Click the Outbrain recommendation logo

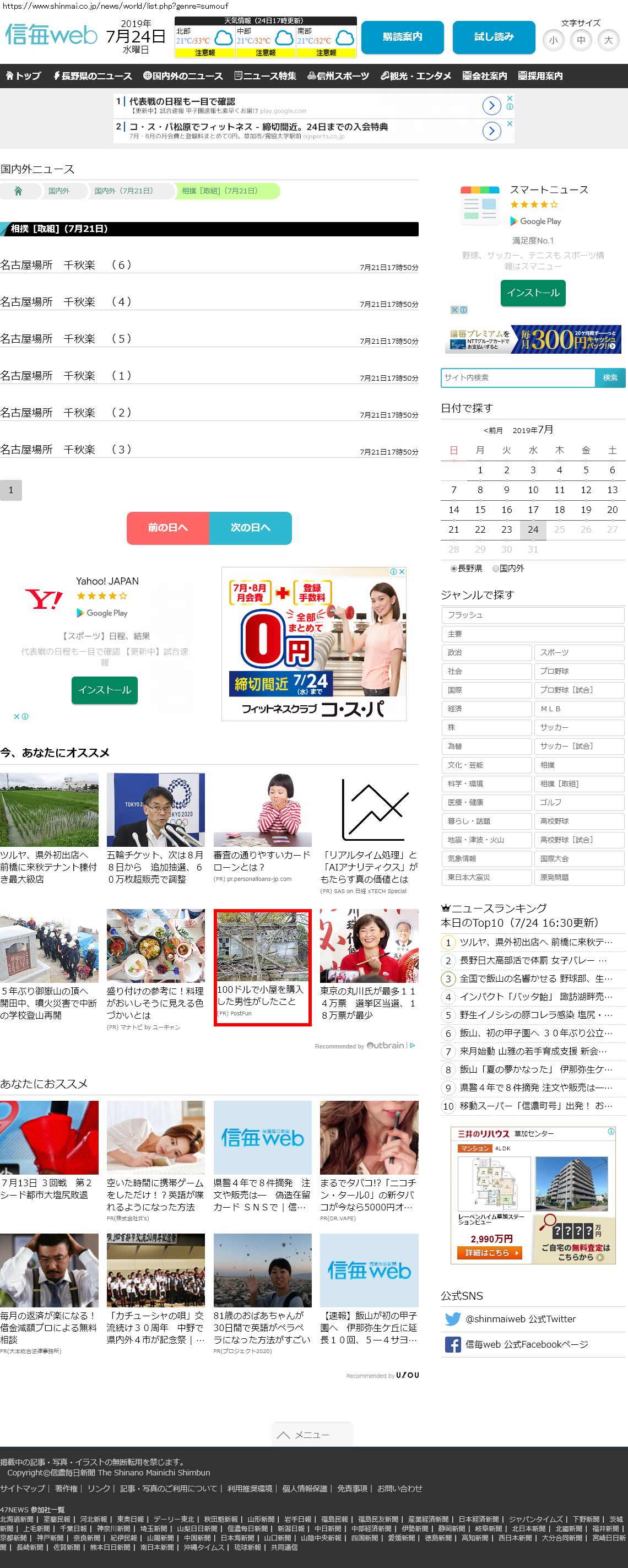point(386,1045)
